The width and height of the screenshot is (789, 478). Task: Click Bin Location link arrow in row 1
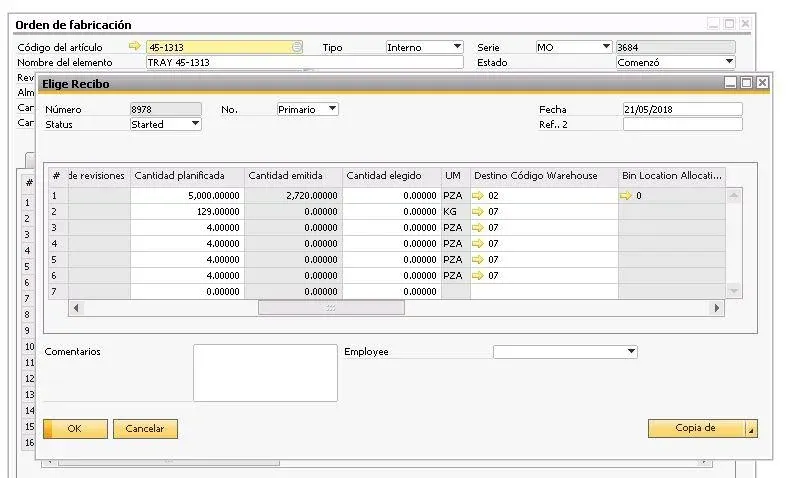(x=625, y=196)
